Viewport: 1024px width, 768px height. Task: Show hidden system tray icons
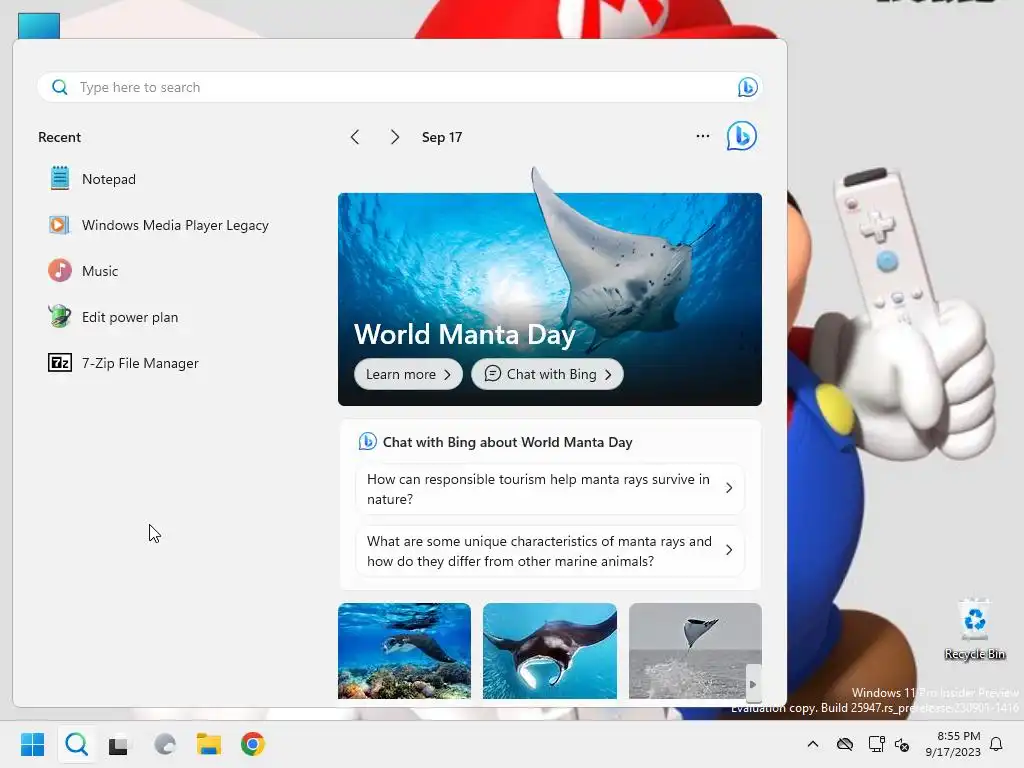[813, 744]
